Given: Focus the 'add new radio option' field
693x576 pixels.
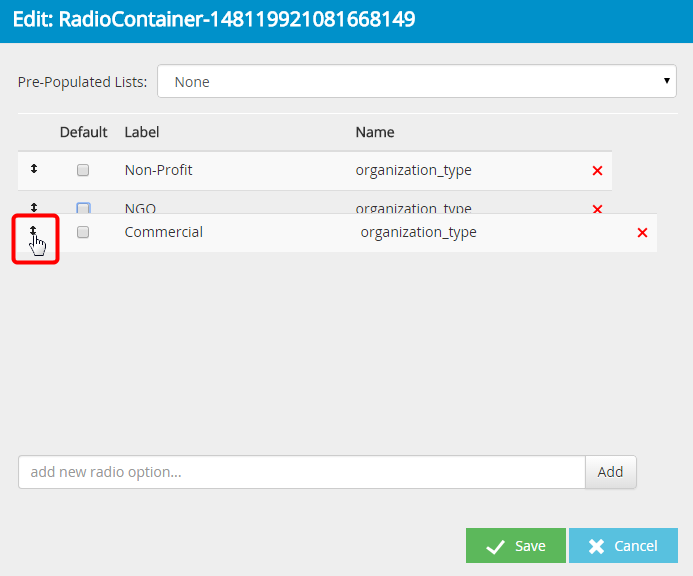Looking at the screenshot, I should [x=300, y=472].
